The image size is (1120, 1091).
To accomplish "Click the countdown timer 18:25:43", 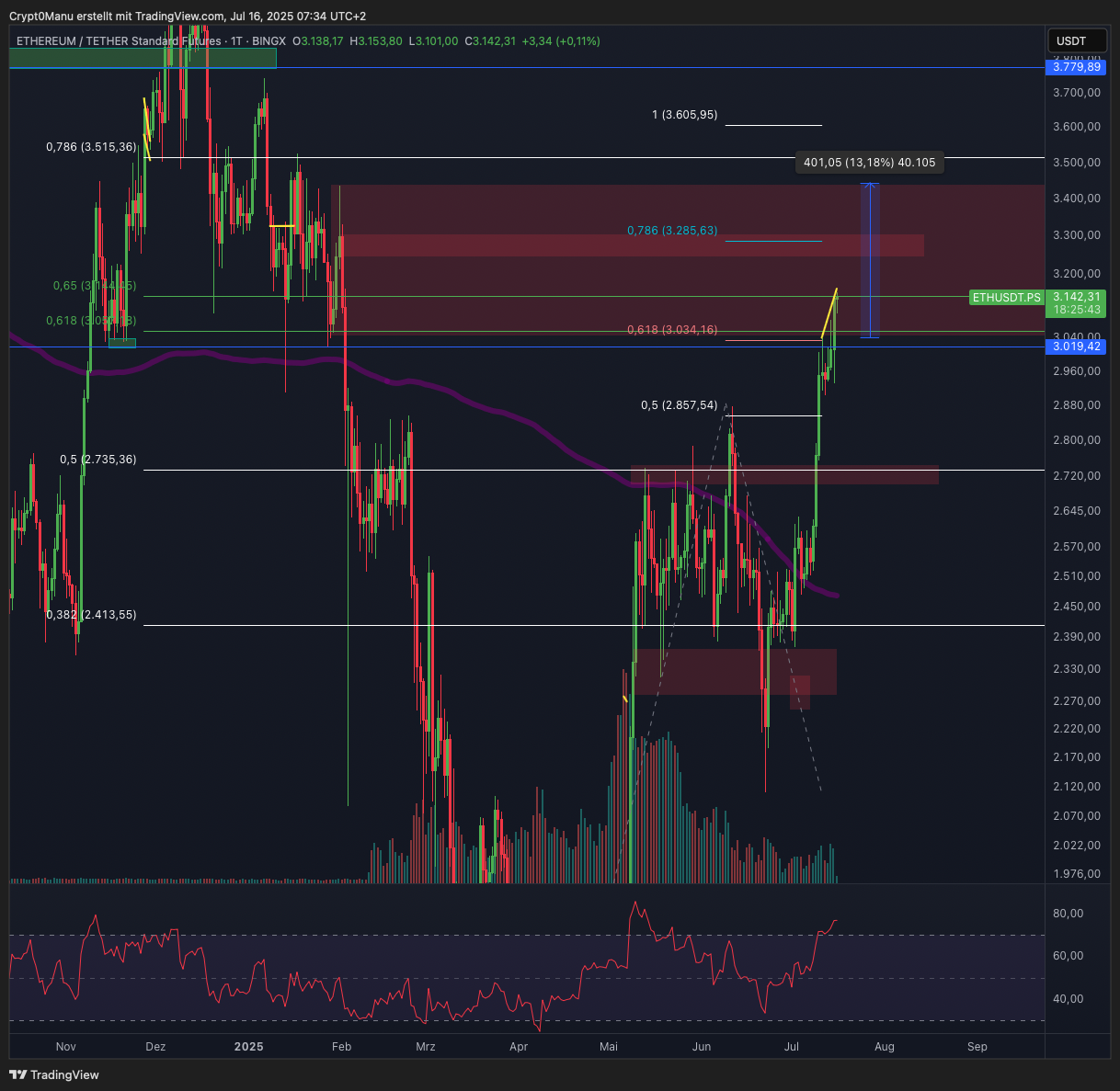I will (x=1077, y=311).
